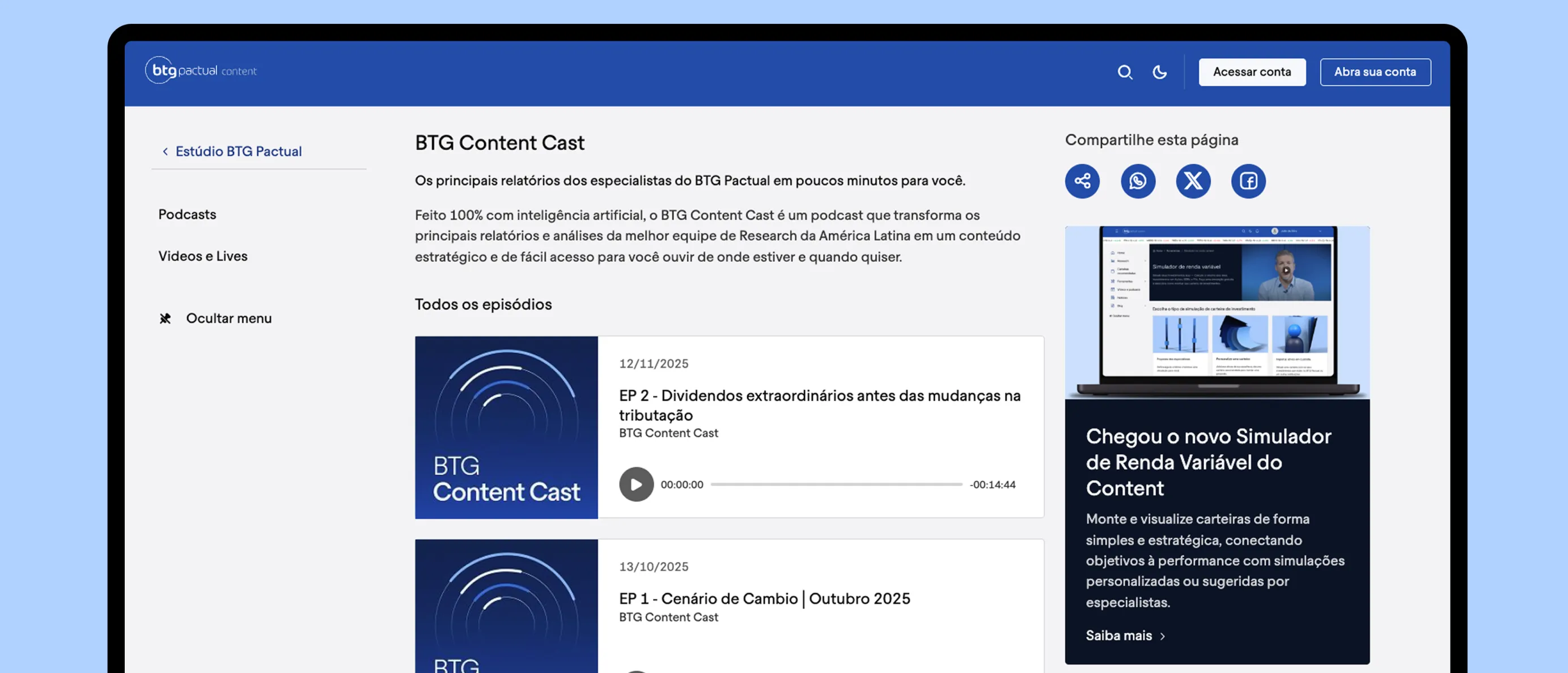The height and width of the screenshot is (673, 1568).
Task: Open the Podcasts menu item
Action: click(x=187, y=214)
